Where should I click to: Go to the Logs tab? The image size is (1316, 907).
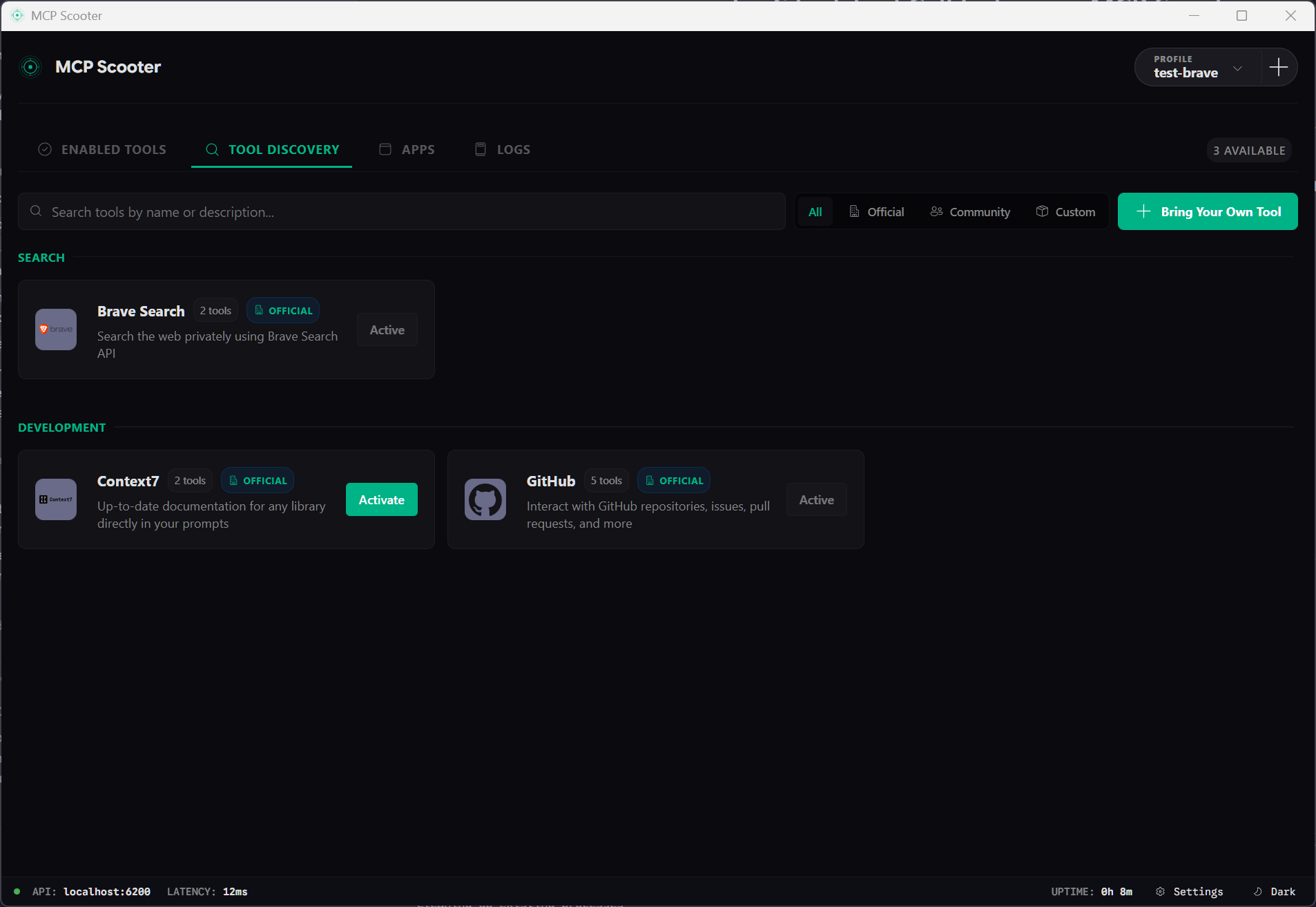503,149
